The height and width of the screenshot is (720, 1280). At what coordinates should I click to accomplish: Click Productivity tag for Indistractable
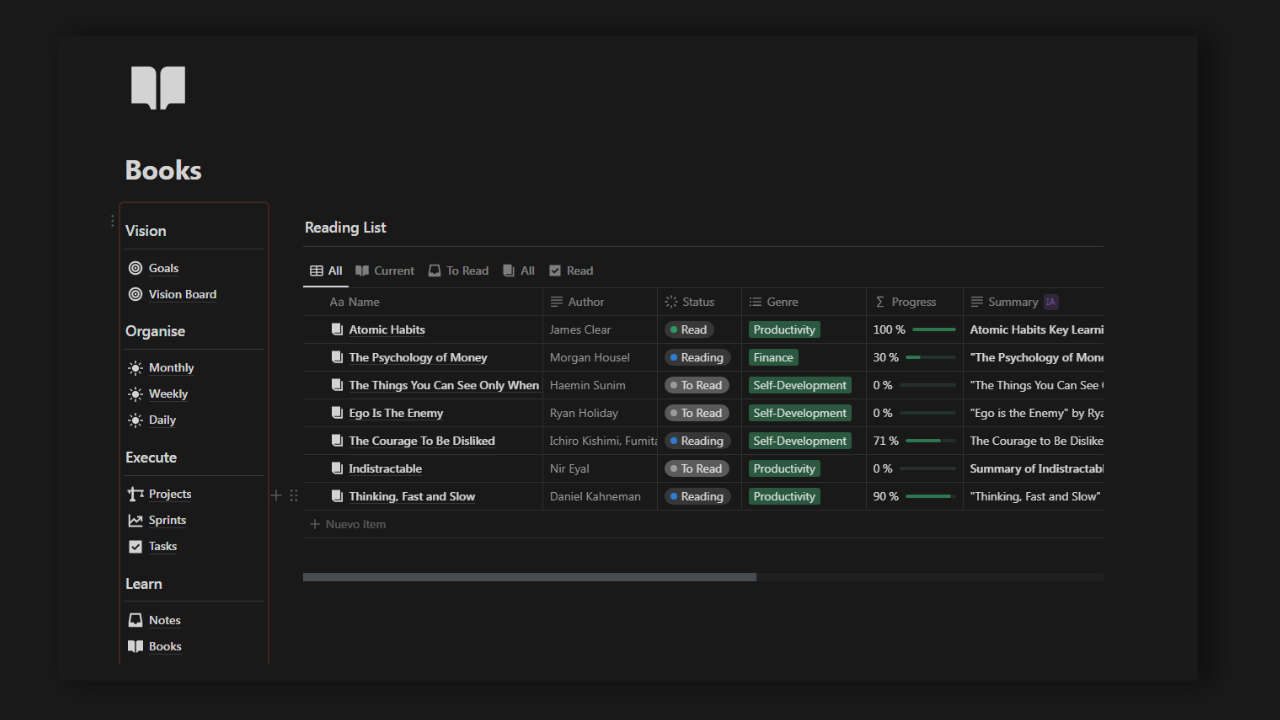[784, 468]
